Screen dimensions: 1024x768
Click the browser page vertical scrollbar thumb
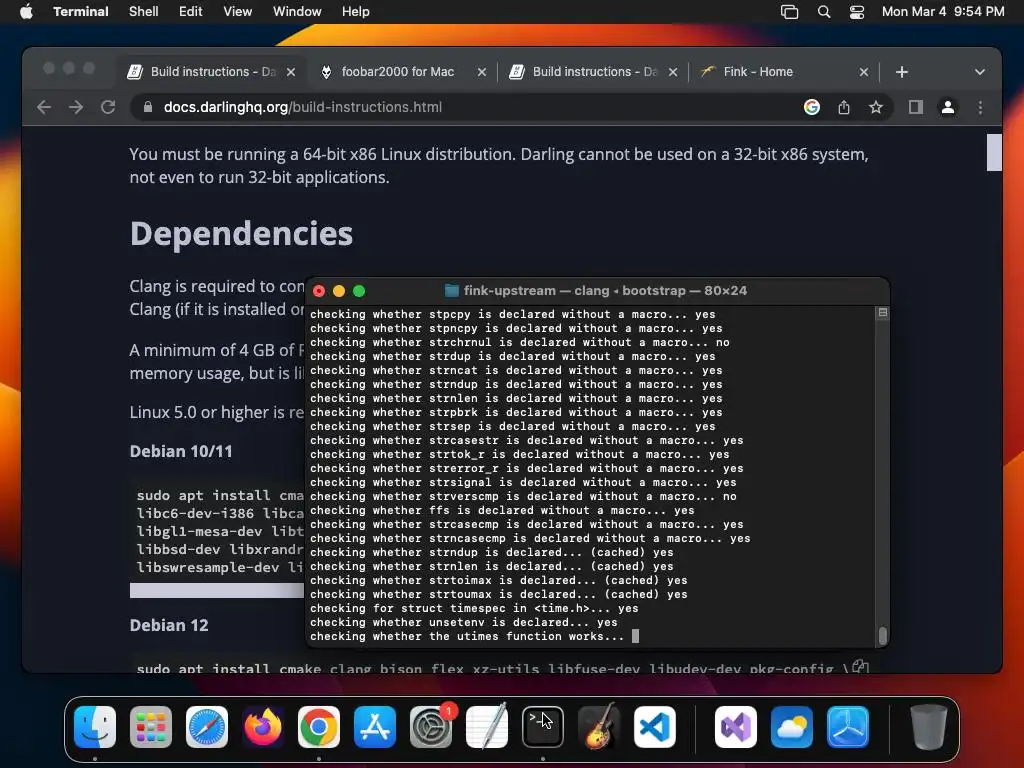tap(994, 152)
